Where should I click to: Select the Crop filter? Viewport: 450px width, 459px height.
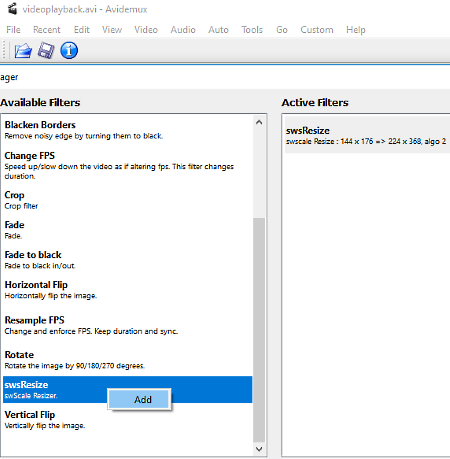tap(127, 200)
